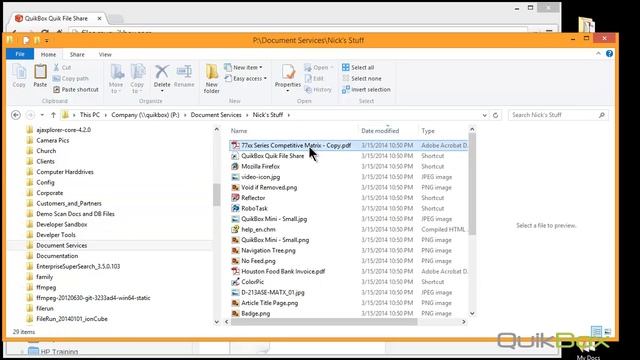The height and width of the screenshot is (360, 640).
Task: Click the file list horizontal scrollbar
Action: 324,322
